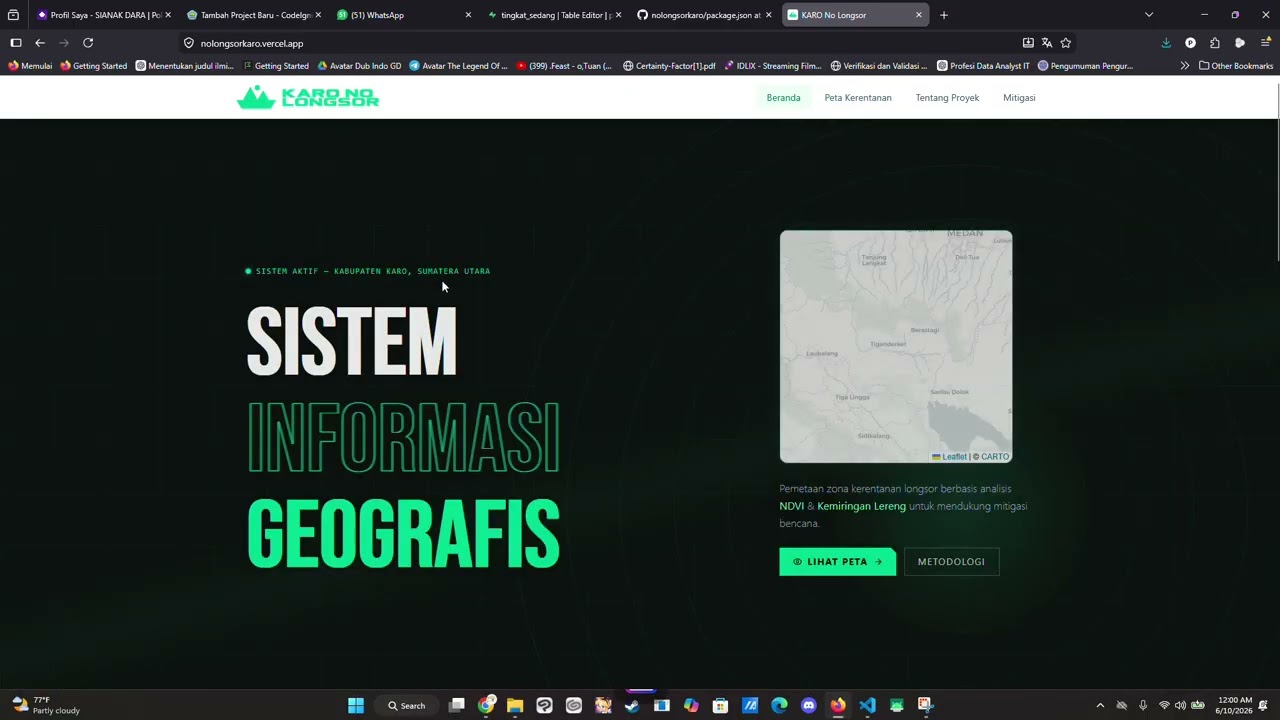Click the LIHAT PETA button
The image size is (1280, 720).
[x=837, y=562]
